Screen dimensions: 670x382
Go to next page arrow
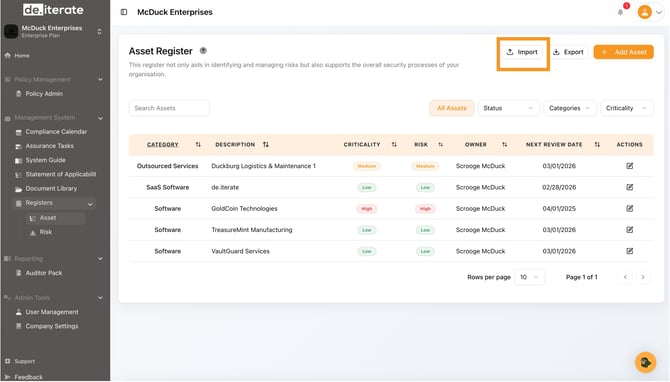coord(643,277)
